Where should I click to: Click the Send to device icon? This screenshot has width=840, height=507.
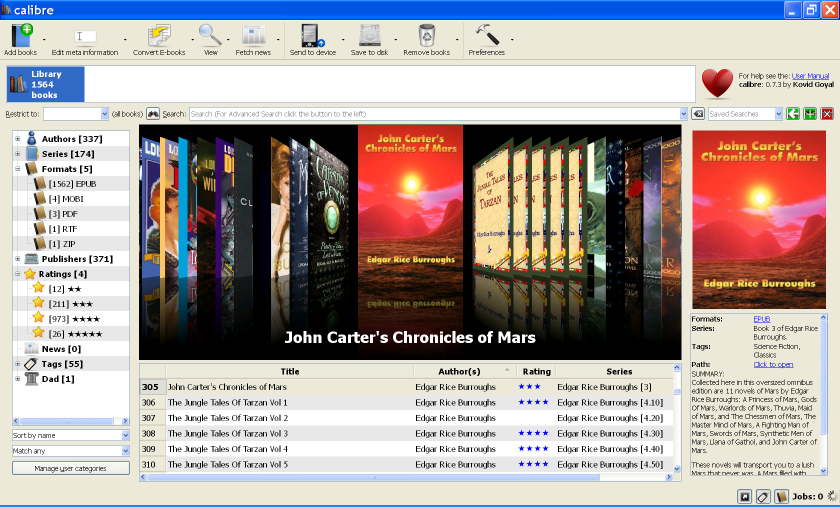[312, 35]
